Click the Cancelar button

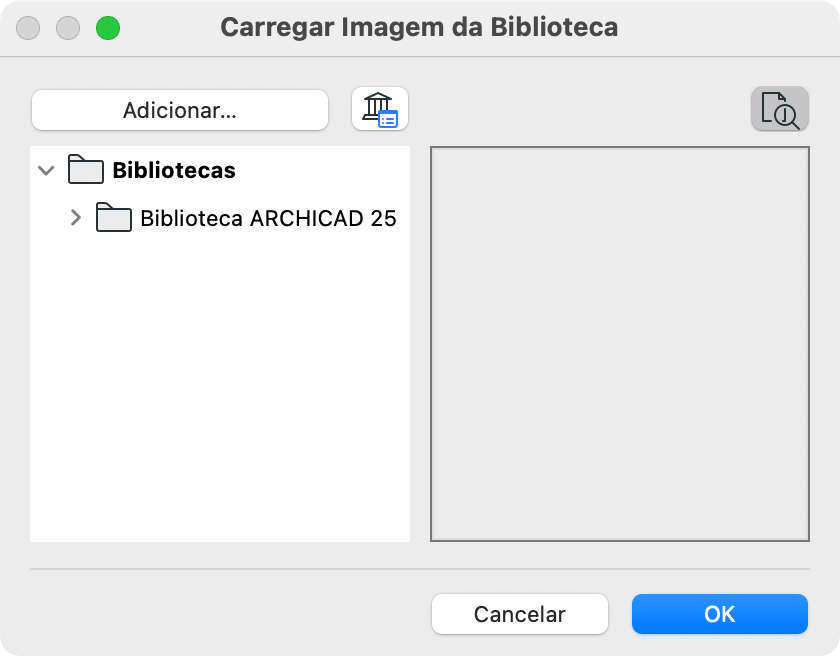[x=519, y=614]
